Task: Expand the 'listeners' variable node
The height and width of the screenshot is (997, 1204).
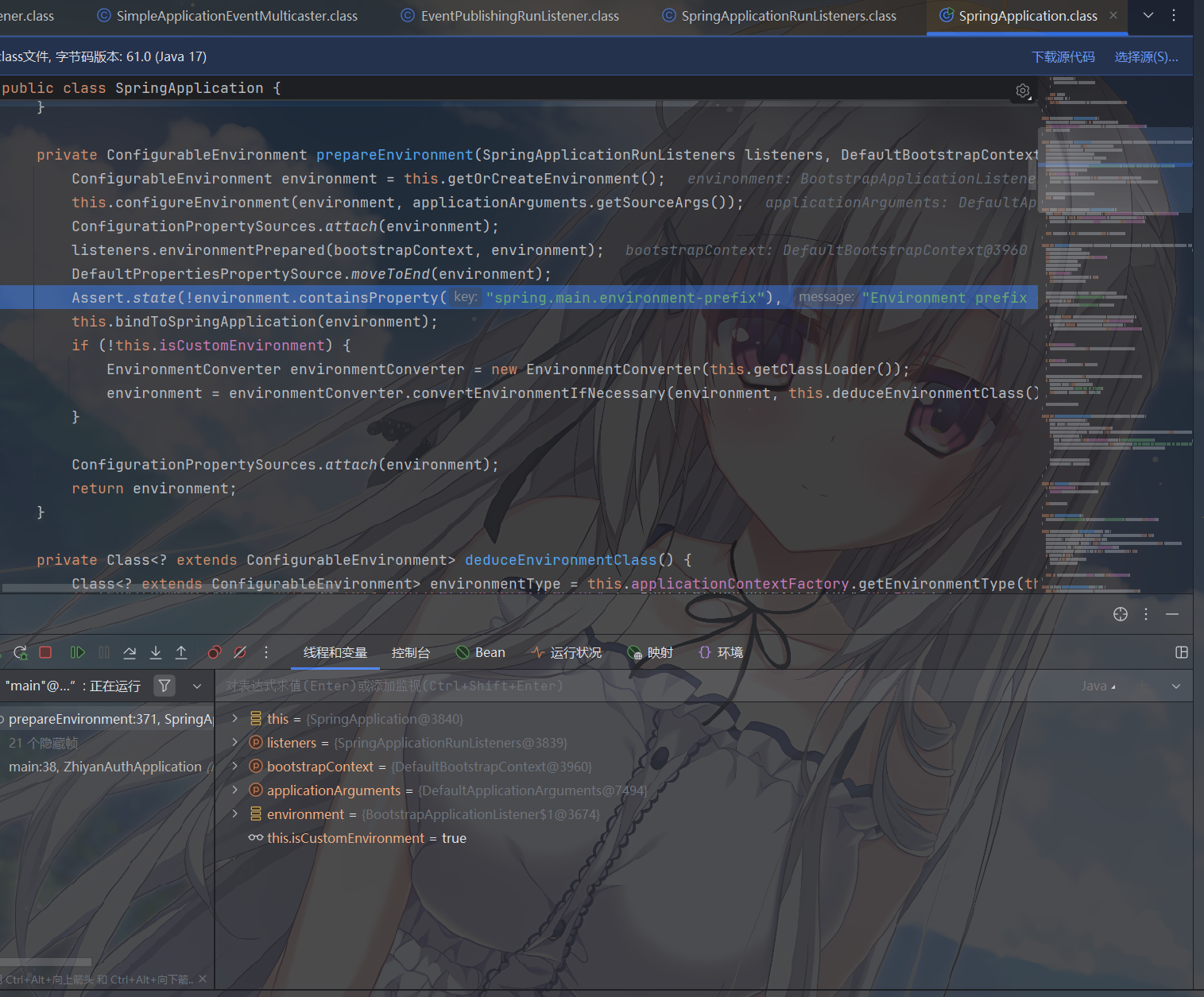Action: point(234,743)
